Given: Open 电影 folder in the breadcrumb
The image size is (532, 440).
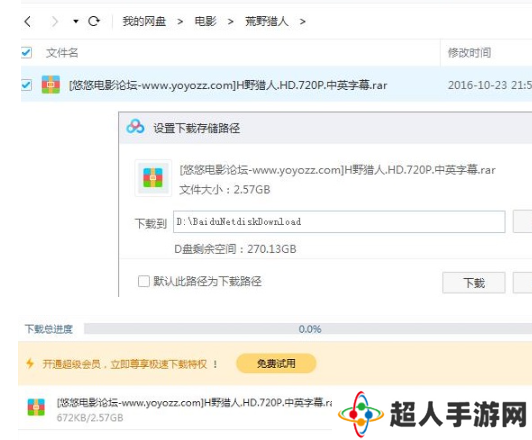Looking at the screenshot, I should coord(205,21).
